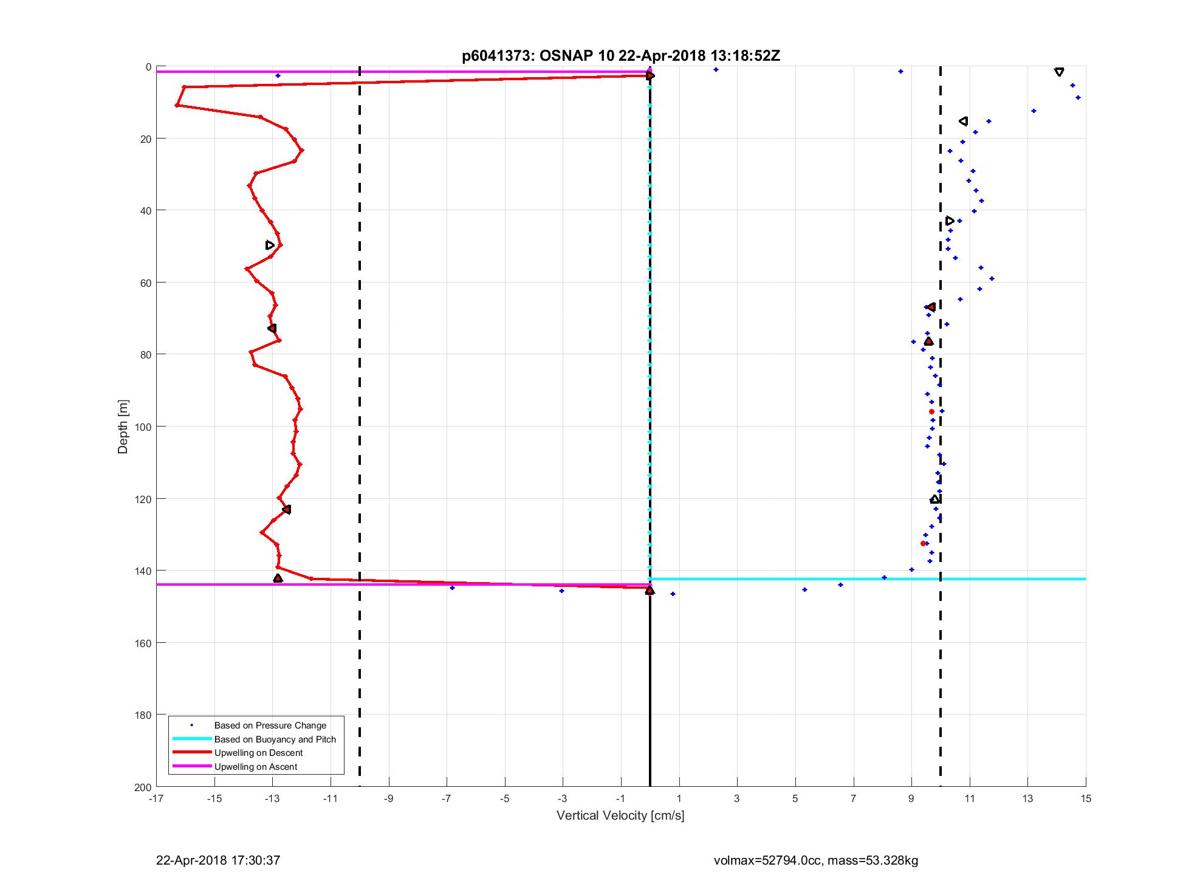This screenshot has width=1200, height=885.
Task: Click the hollow upward triangle near 120 m on right
Action: [x=935, y=499]
